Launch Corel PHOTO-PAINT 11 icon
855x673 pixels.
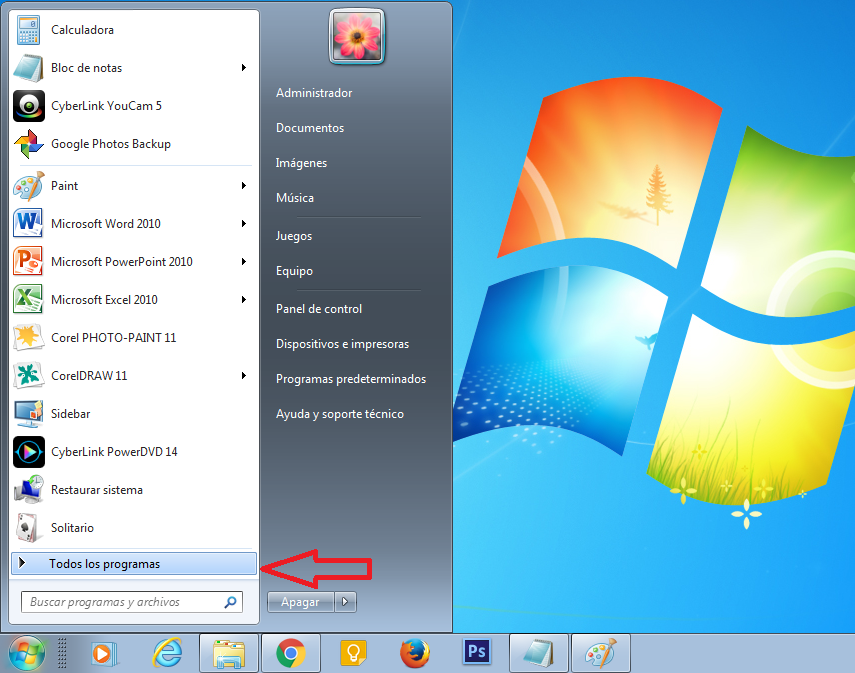28,338
